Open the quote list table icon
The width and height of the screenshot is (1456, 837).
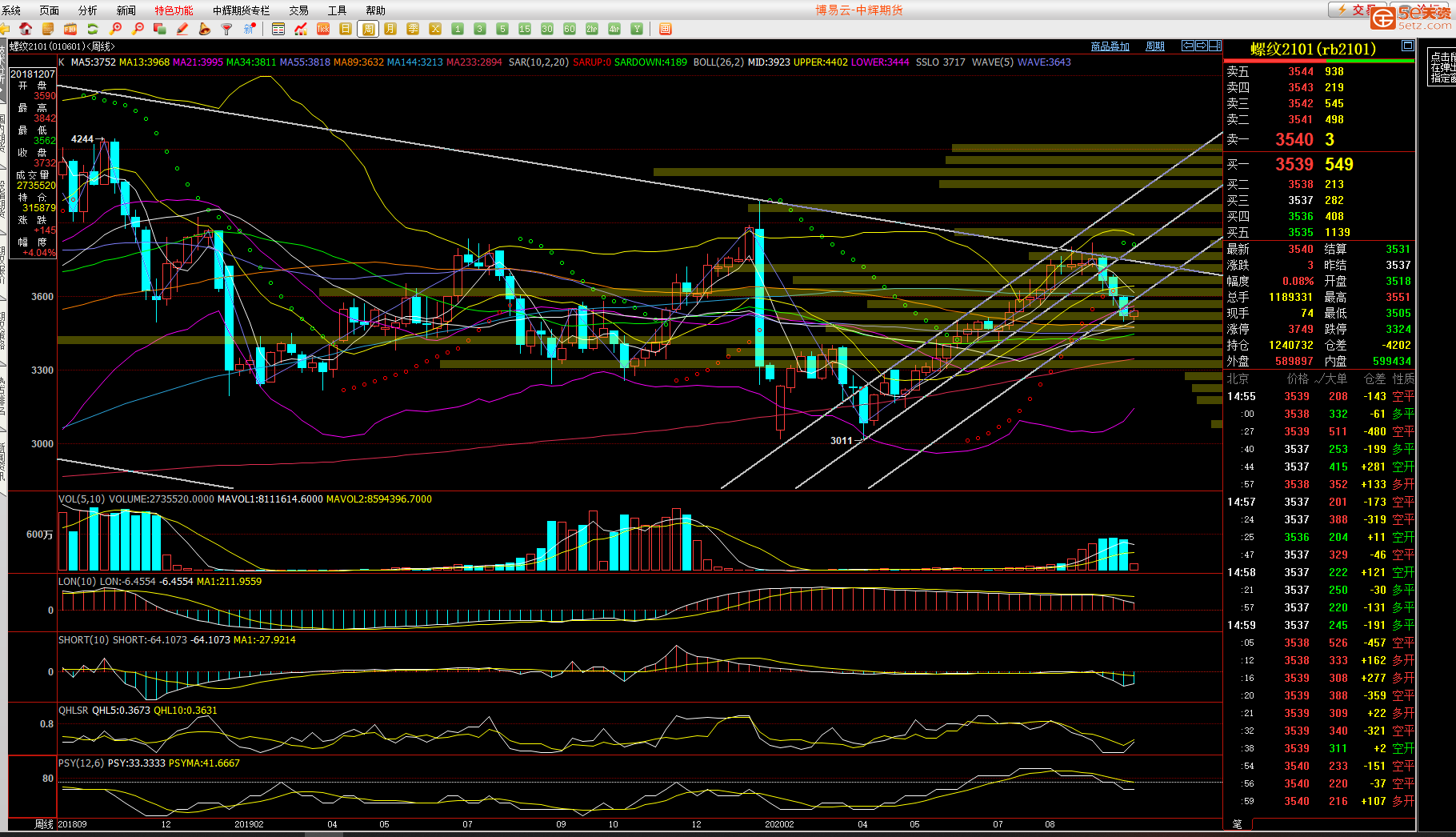[278, 29]
